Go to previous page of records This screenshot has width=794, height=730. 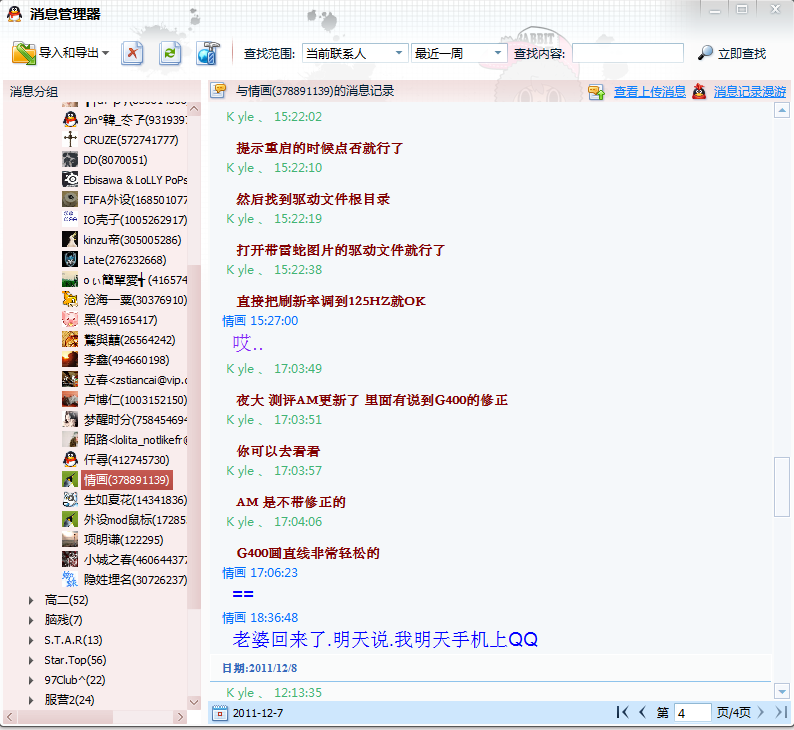pyautogui.click(x=642, y=712)
